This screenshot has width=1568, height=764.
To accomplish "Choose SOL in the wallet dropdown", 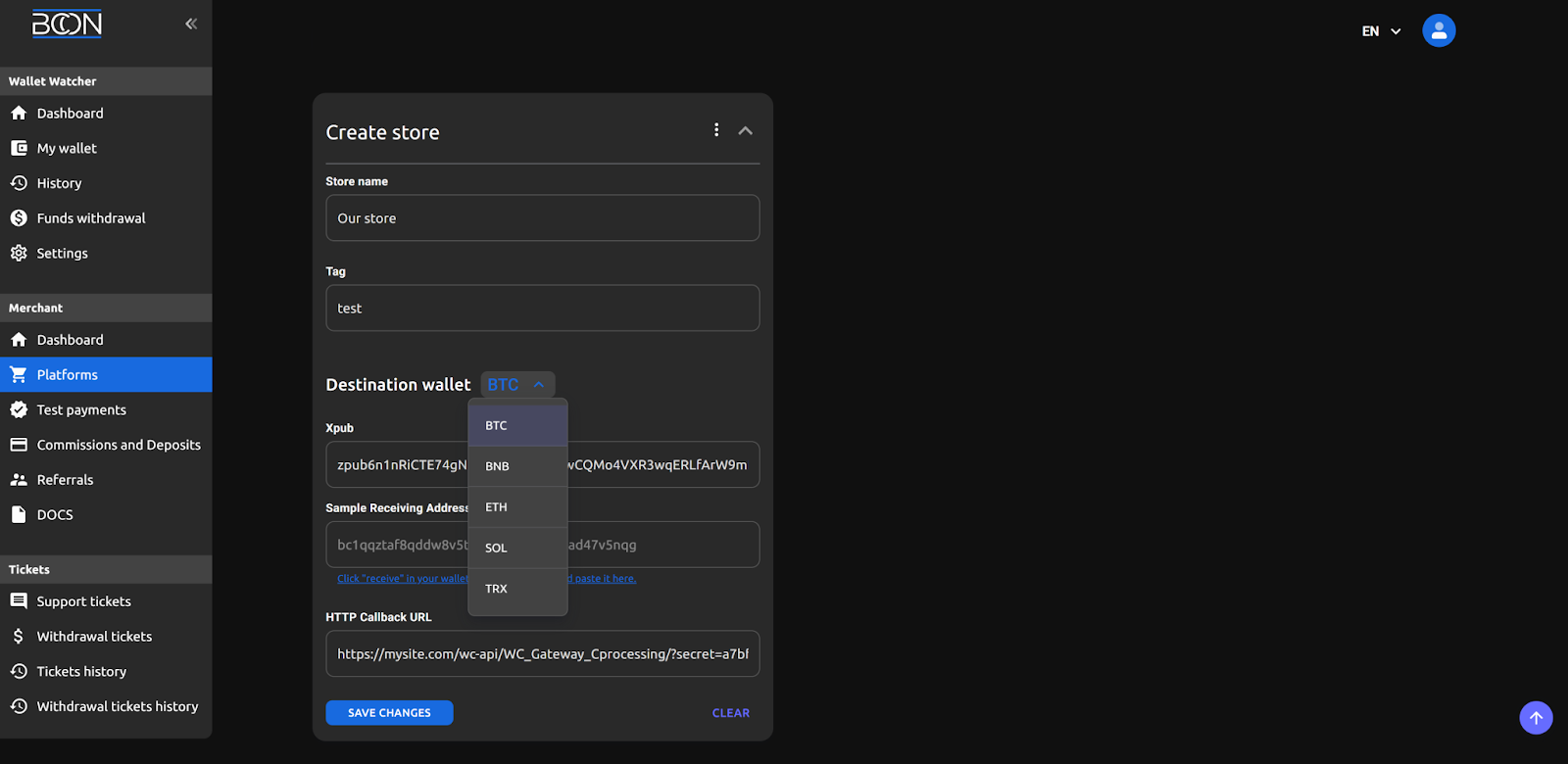I will (497, 549).
